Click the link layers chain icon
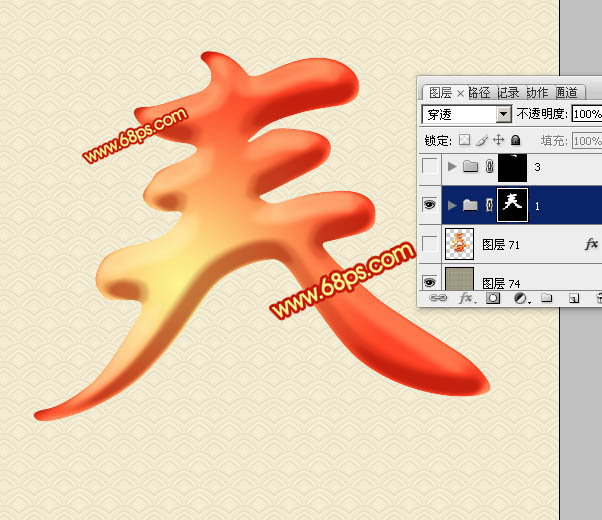Screen dimensions: 602x520 (x=438, y=298)
